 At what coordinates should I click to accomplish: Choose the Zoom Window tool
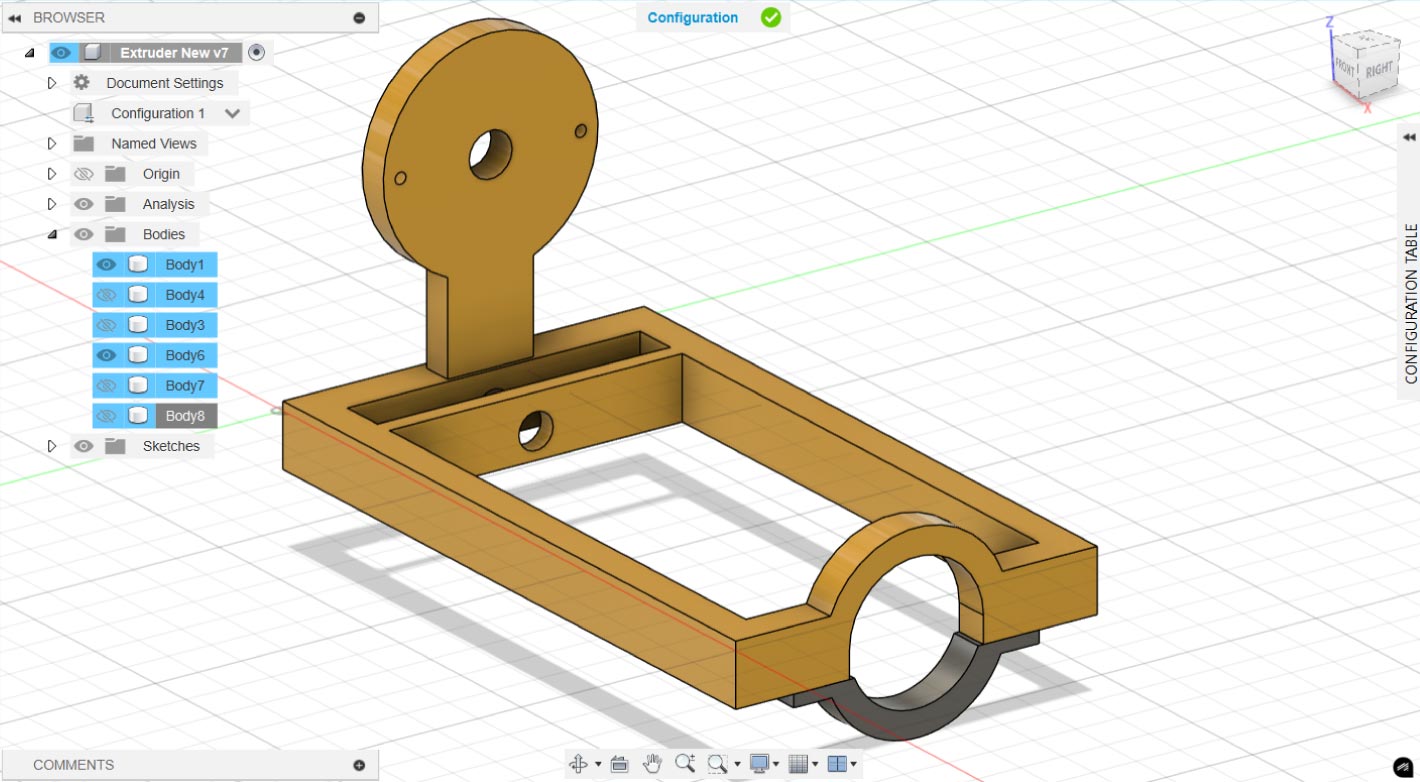[x=717, y=764]
